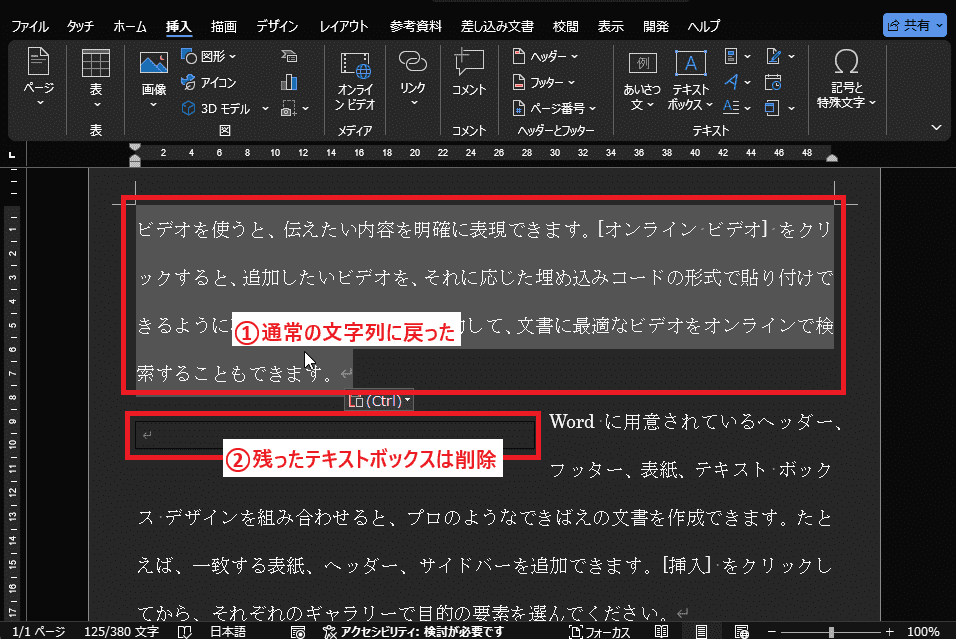The height and width of the screenshot is (639, 956).
Task: Click the Comment icon in ribbon
Action: point(468,75)
